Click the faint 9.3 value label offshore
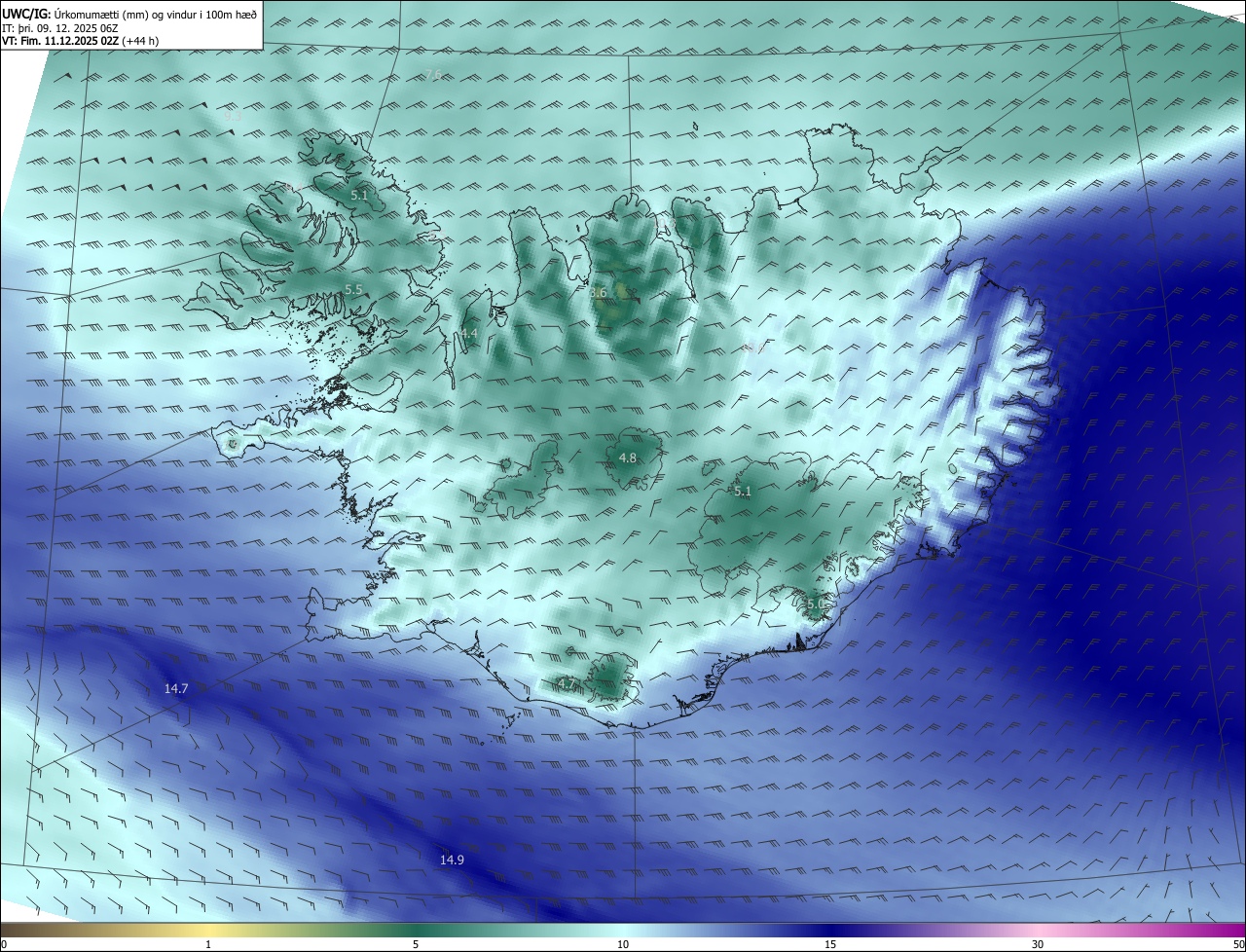1246x952 pixels. [x=233, y=116]
